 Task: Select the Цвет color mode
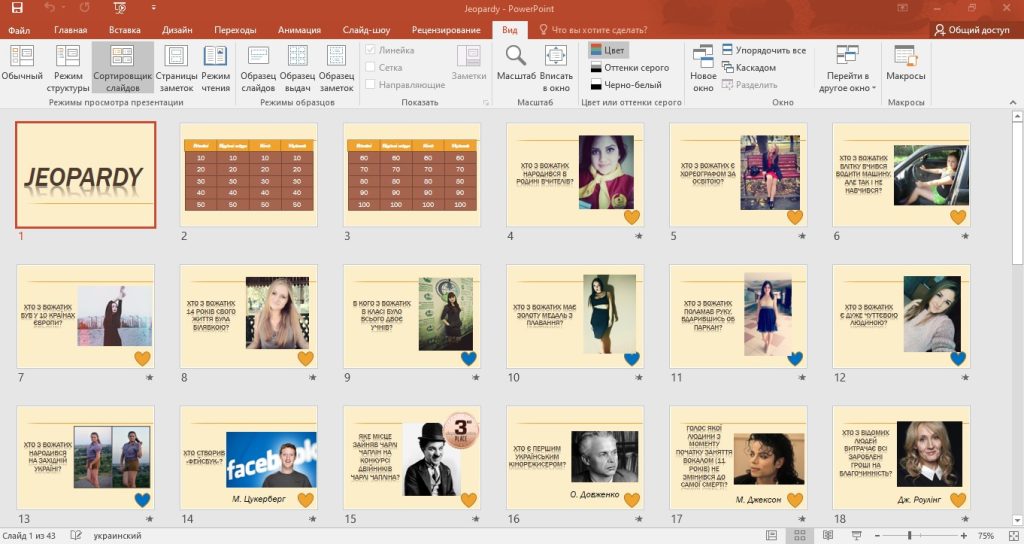click(607, 50)
